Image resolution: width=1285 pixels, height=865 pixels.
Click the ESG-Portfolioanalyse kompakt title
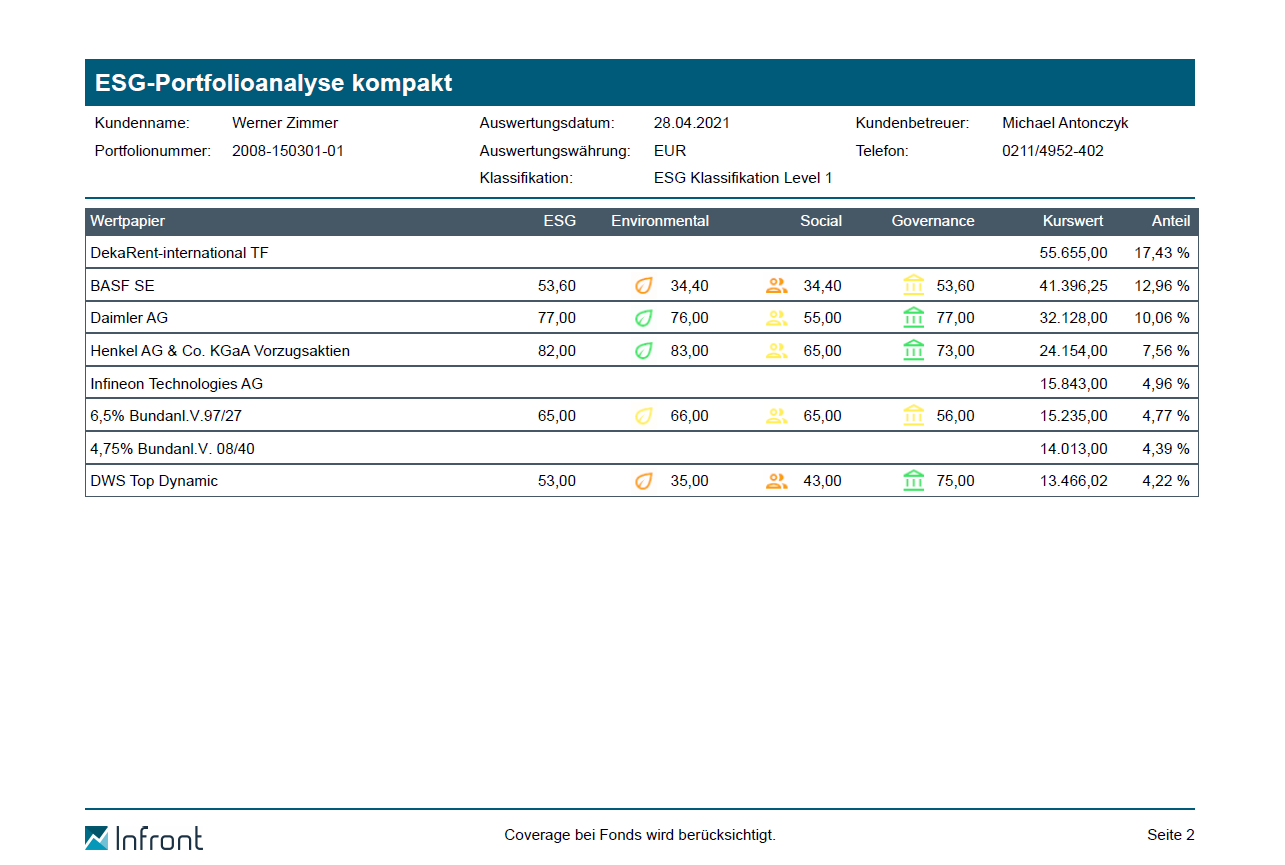274,83
